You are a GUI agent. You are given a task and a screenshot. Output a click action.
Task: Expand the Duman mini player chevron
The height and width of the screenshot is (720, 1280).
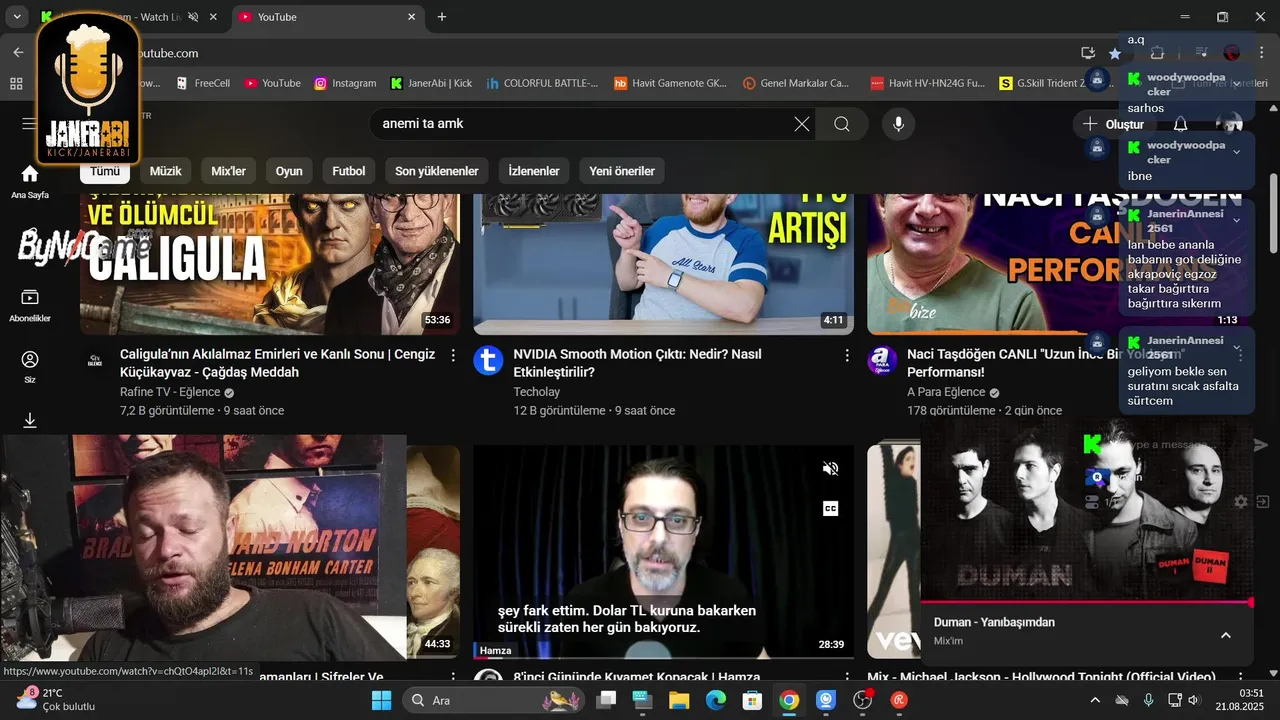(1226, 635)
